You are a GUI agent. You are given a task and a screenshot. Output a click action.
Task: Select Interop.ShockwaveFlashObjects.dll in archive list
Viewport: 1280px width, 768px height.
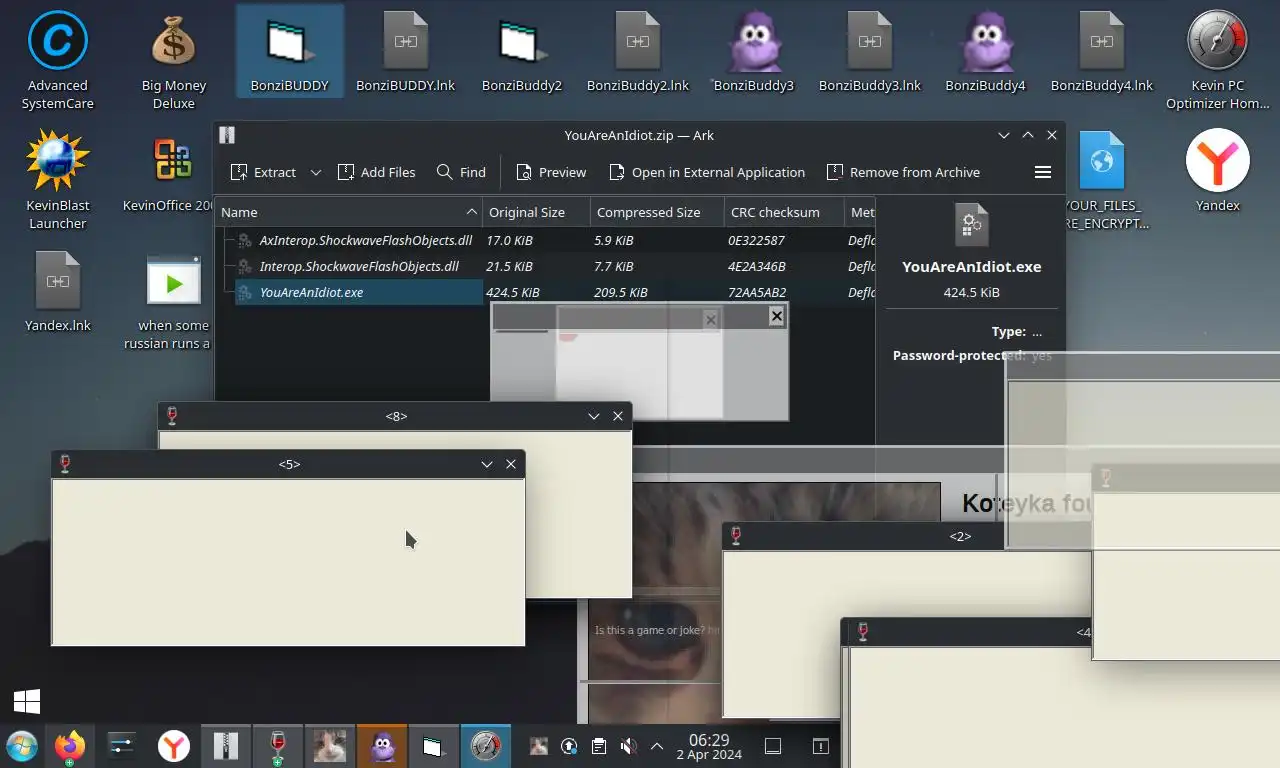click(x=358, y=266)
